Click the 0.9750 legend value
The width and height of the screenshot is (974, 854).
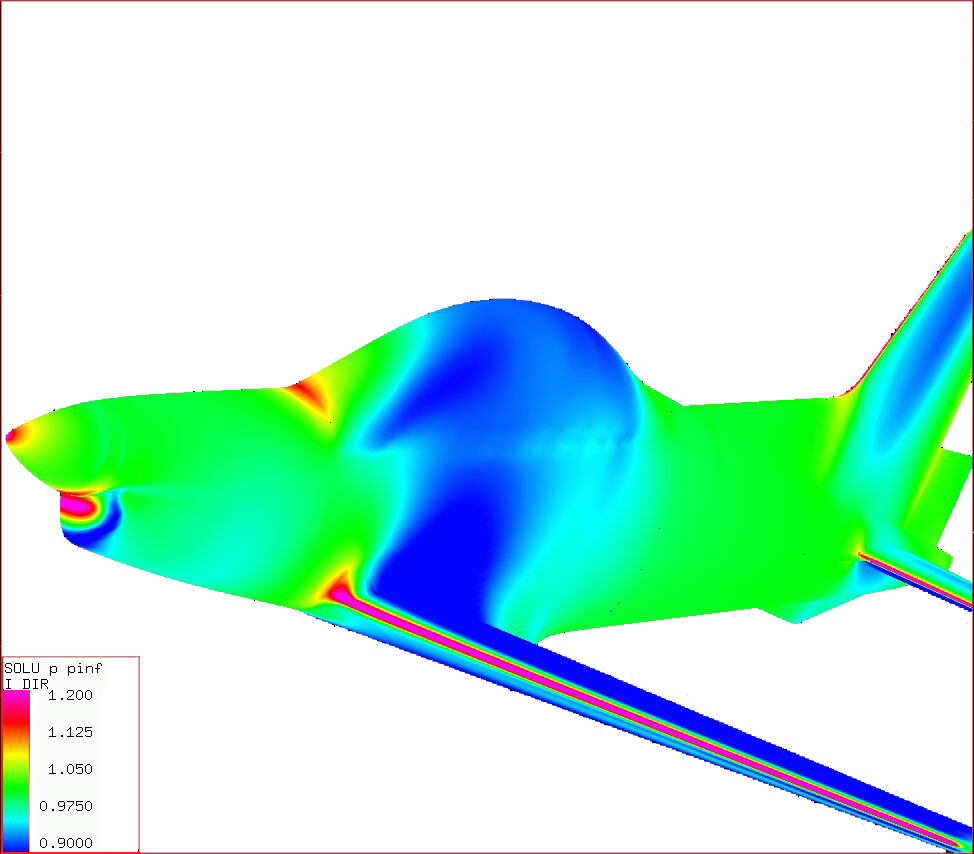66,806
